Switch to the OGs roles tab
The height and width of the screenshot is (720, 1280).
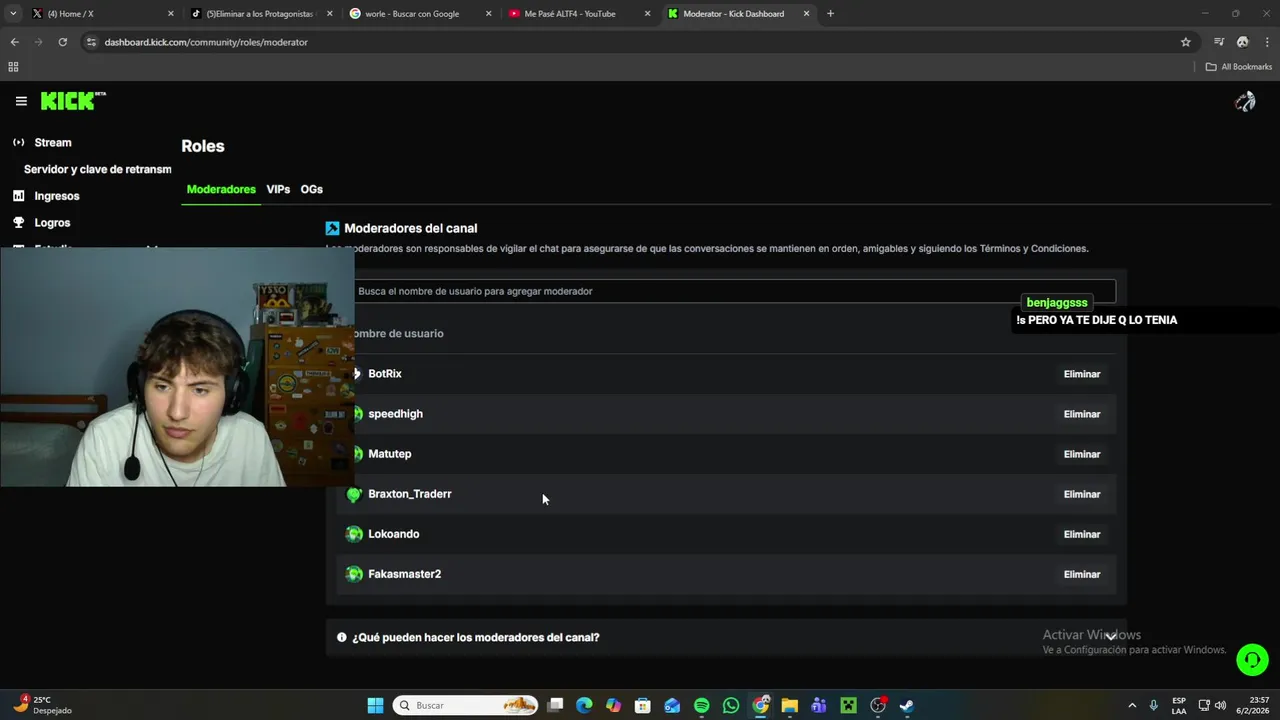[311, 189]
